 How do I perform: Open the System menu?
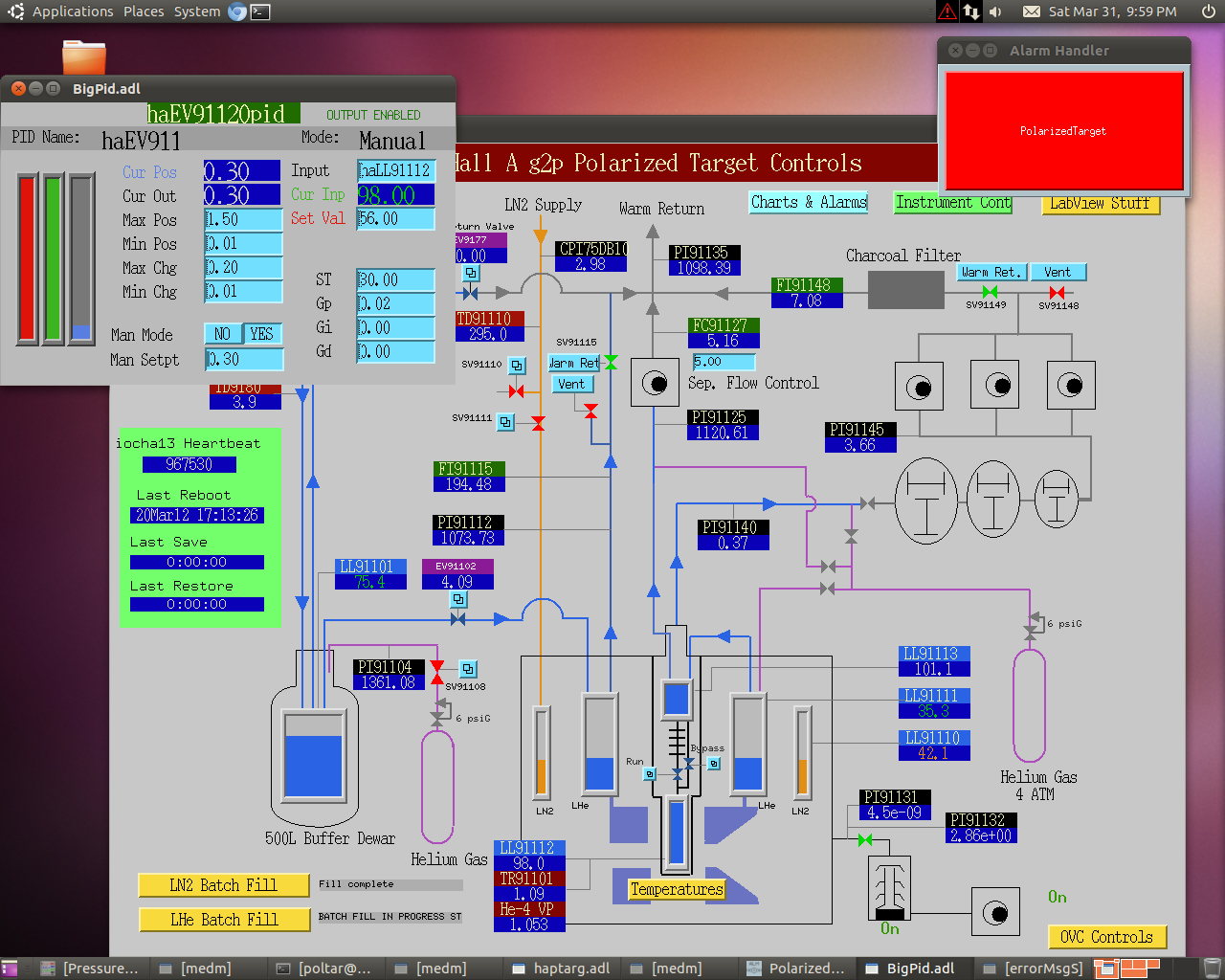point(197,11)
